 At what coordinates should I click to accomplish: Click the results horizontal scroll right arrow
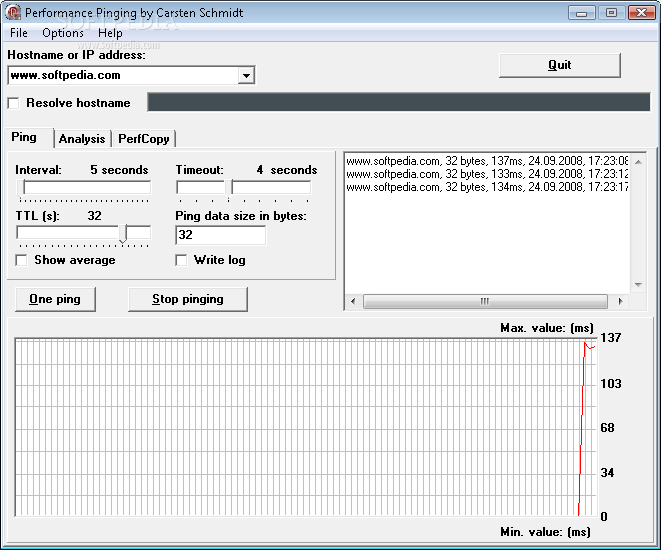(x=621, y=301)
